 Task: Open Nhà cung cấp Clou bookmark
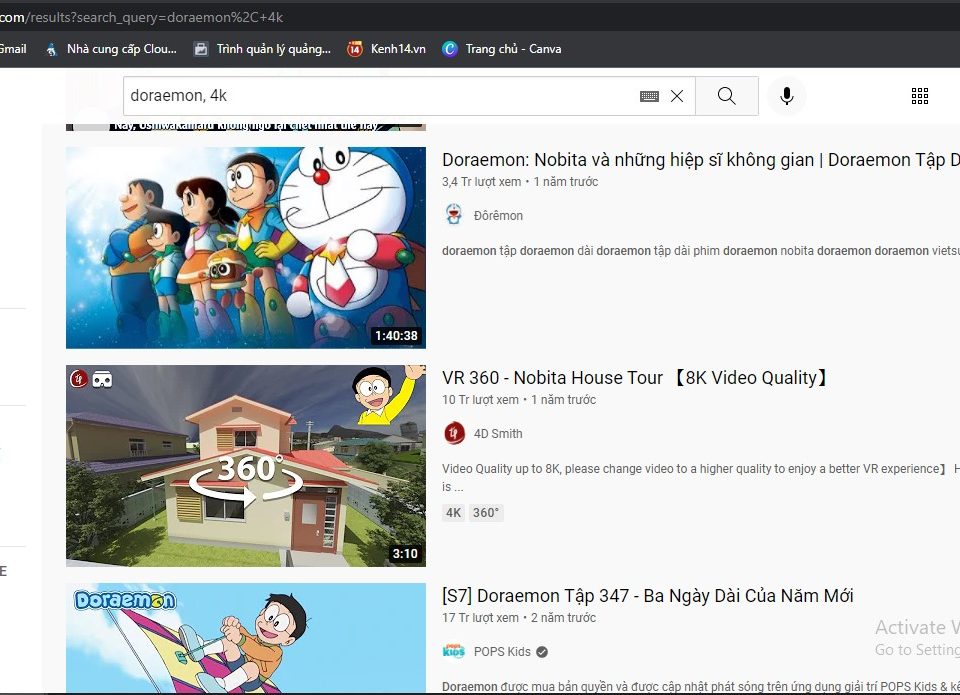click(x=111, y=49)
